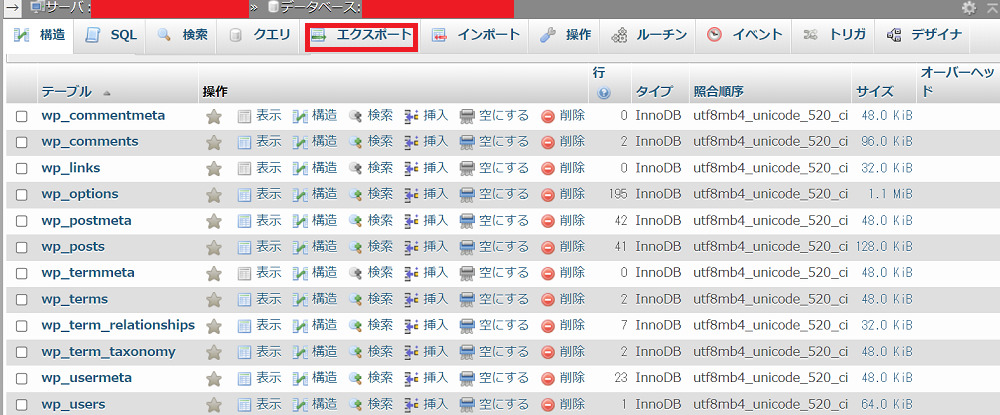Sort by 照合順序 column header
1000x415 pixels.
(719, 92)
